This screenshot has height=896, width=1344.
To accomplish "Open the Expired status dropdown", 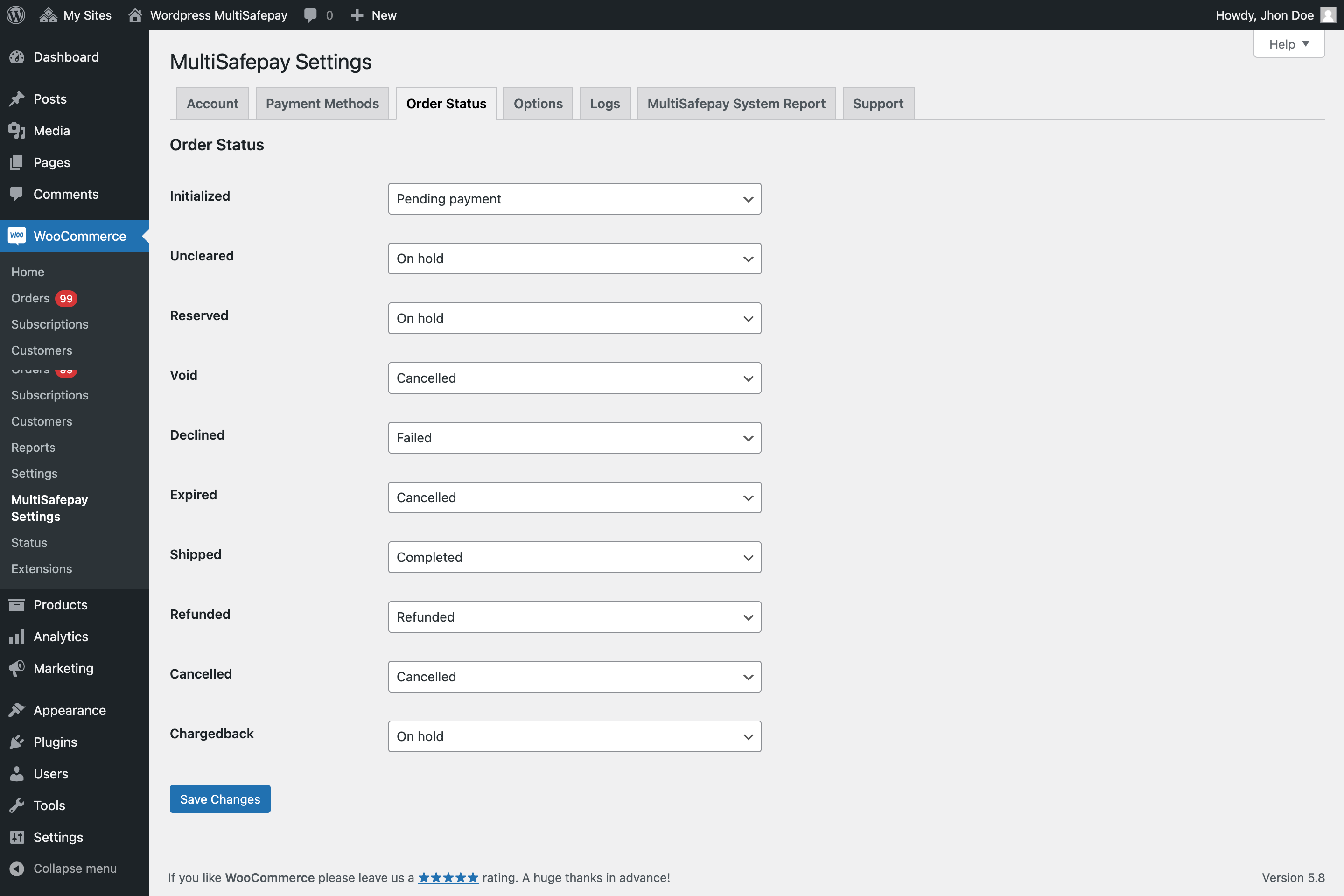I will pyautogui.click(x=574, y=497).
